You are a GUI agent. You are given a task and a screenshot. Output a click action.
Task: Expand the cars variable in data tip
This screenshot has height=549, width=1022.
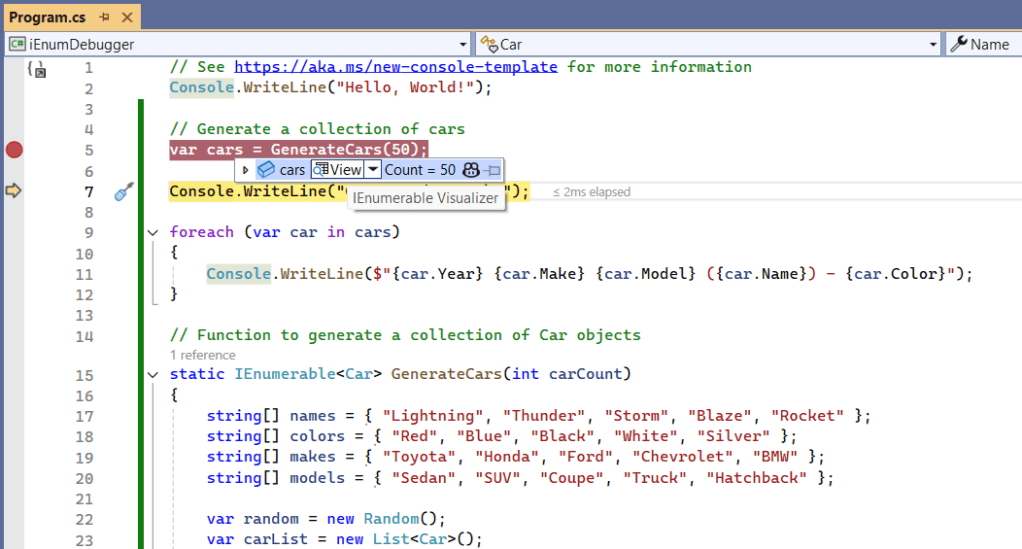[246, 170]
